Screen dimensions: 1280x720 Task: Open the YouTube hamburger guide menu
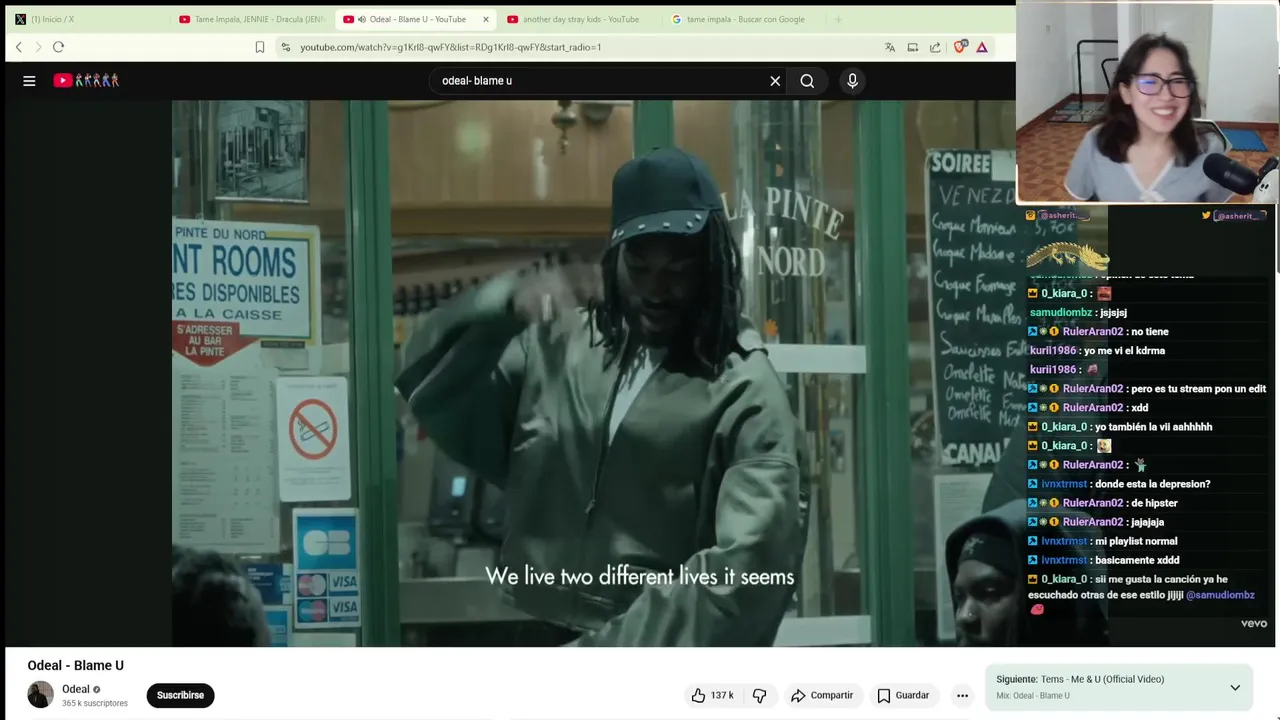point(29,81)
